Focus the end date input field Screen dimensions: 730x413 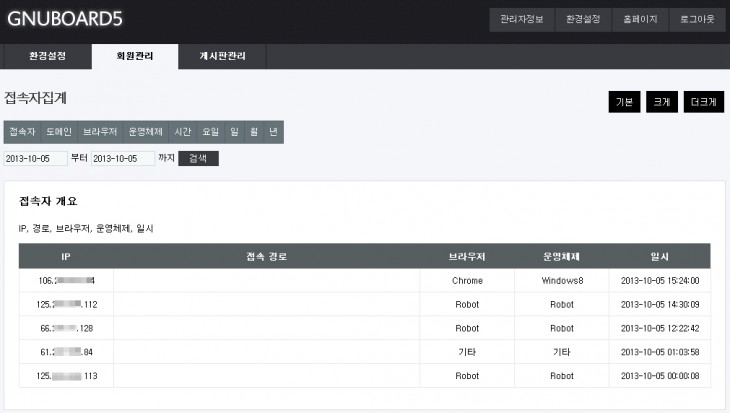point(123,159)
